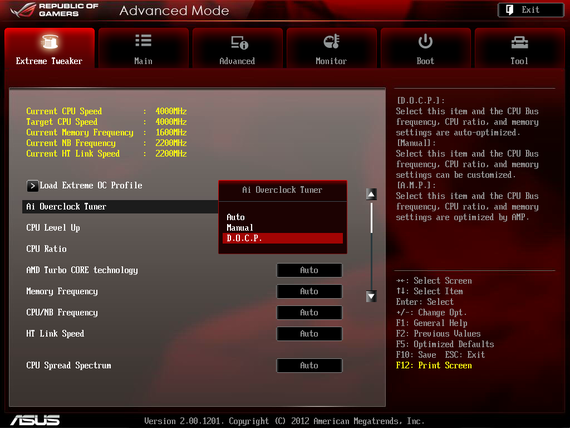
Task: Open AMD Turbo CORE technology Auto dropdown
Action: coord(309,270)
